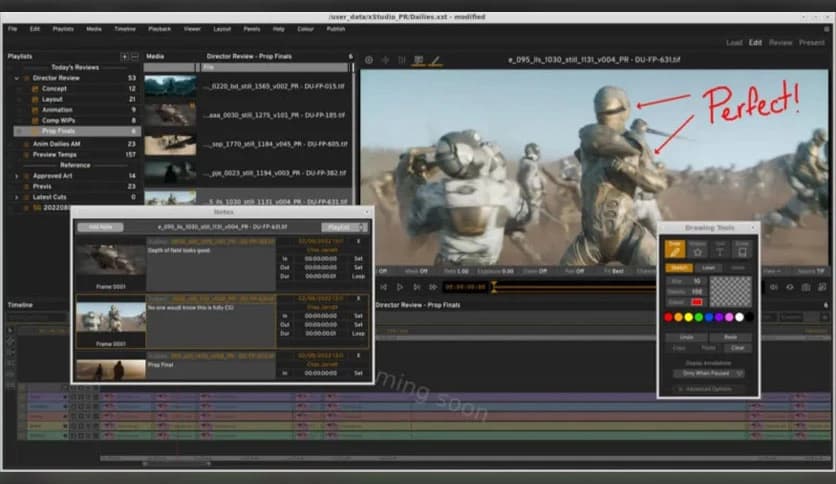
Task: Activate the Sketch drawing mode
Action: [679, 268]
